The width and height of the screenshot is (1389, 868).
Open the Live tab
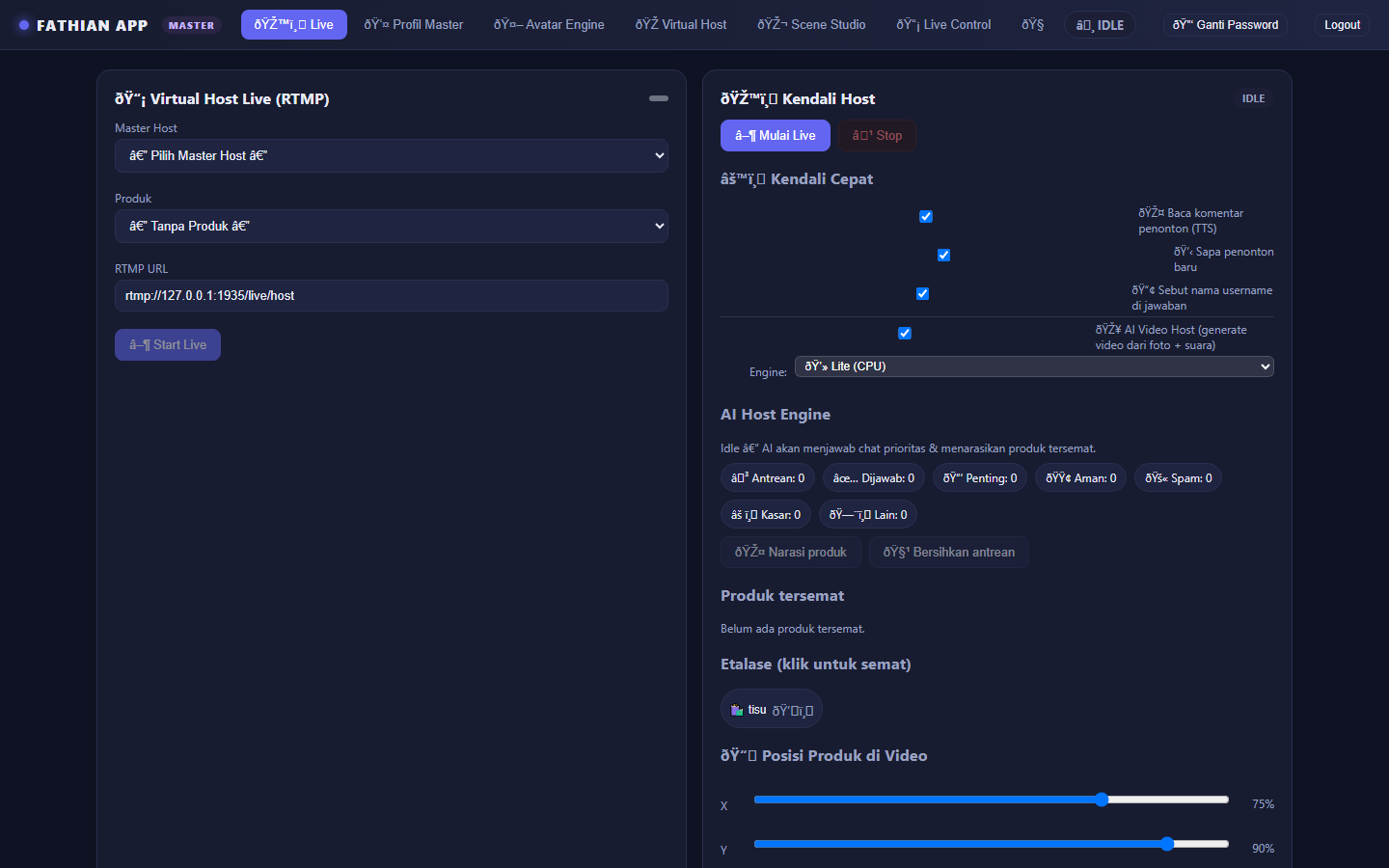(294, 25)
